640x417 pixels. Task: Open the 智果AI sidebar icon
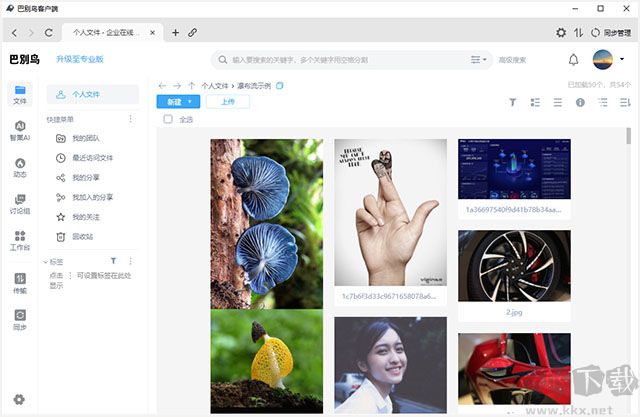coord(20,130)
